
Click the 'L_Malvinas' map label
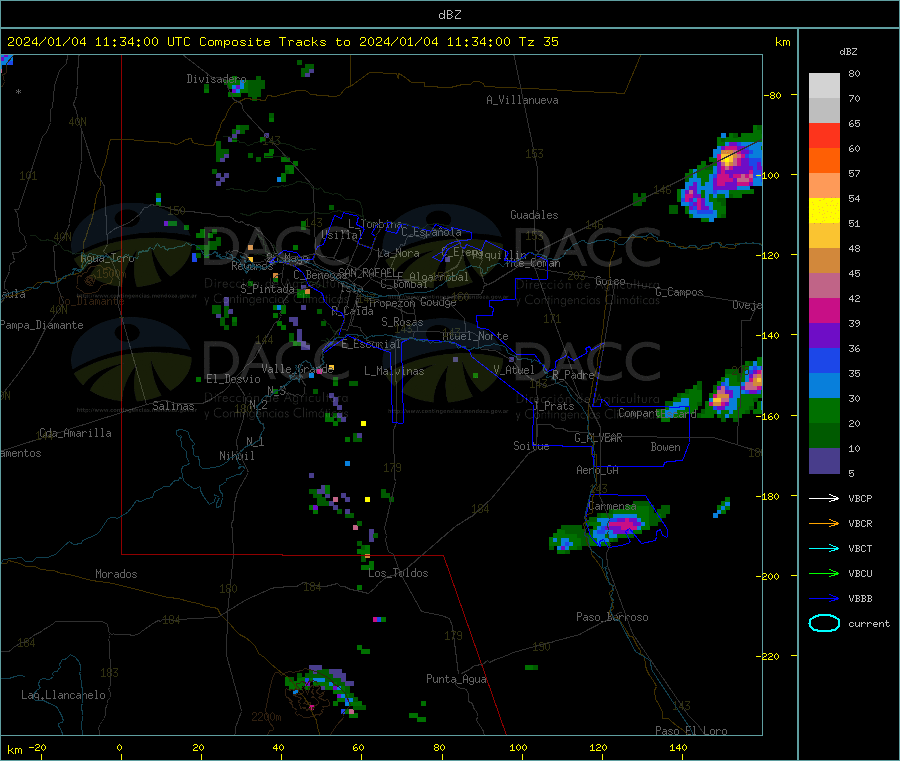pyautogui.click(x=394, y=371)
